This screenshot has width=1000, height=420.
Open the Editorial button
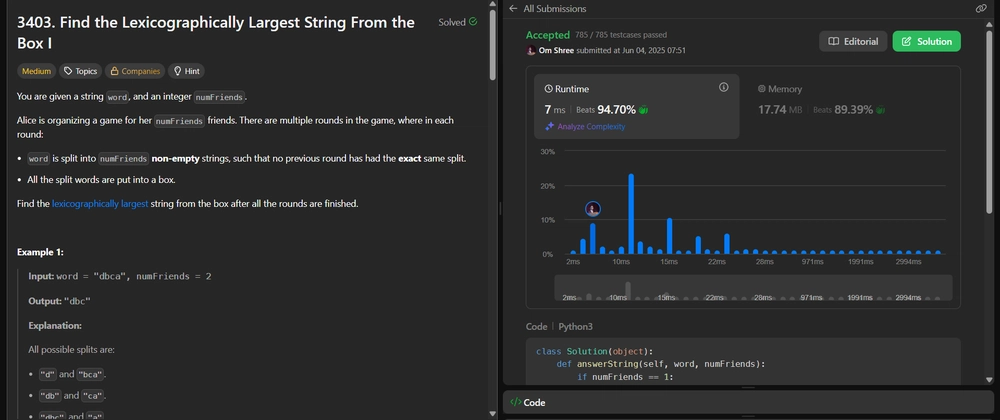853,41
